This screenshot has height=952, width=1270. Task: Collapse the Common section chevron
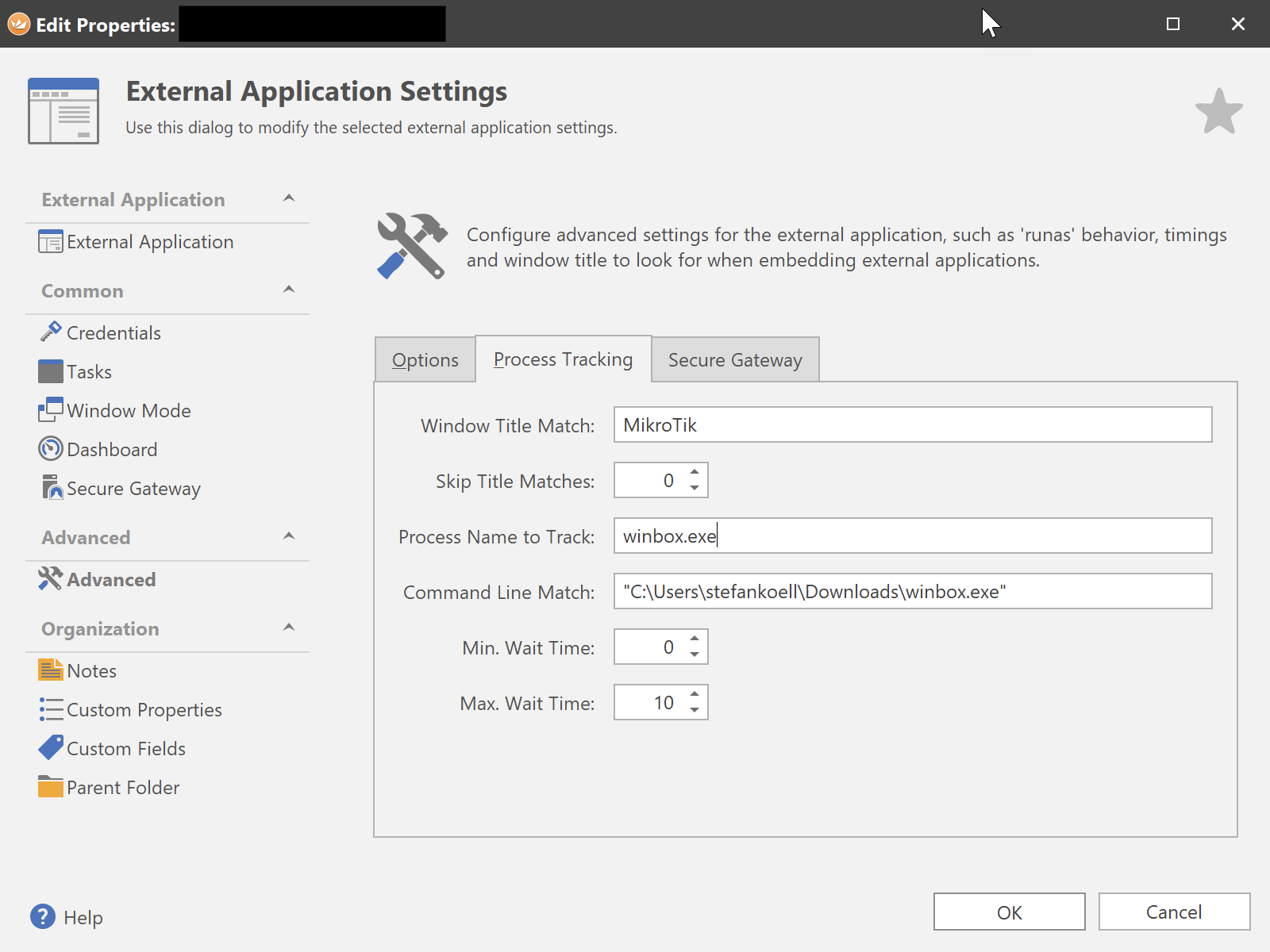coord(289,290)
